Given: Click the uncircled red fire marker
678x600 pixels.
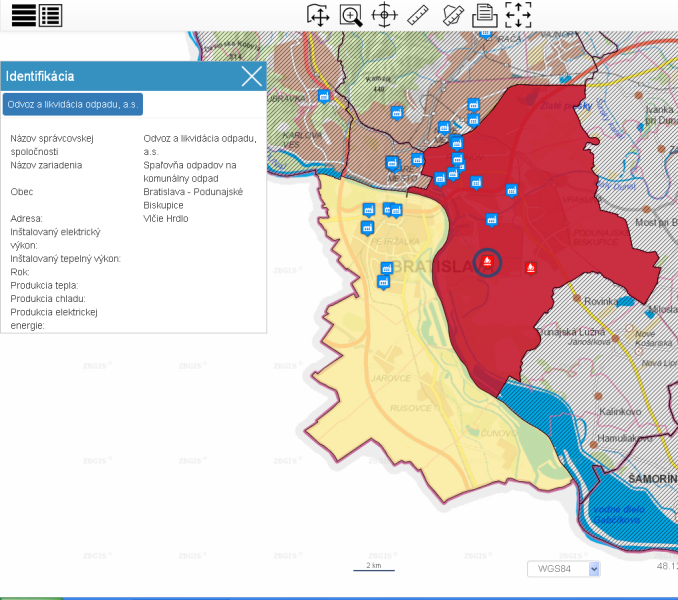Looking at the screenshot, I should tap(531, 267).
